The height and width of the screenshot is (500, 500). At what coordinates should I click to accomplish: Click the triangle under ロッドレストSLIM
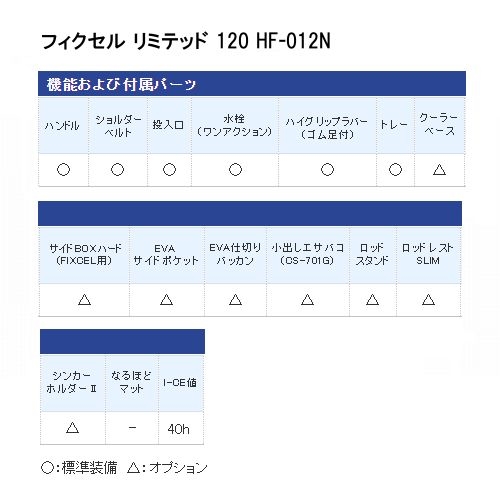pyautogui.click(x=428, y=300)
